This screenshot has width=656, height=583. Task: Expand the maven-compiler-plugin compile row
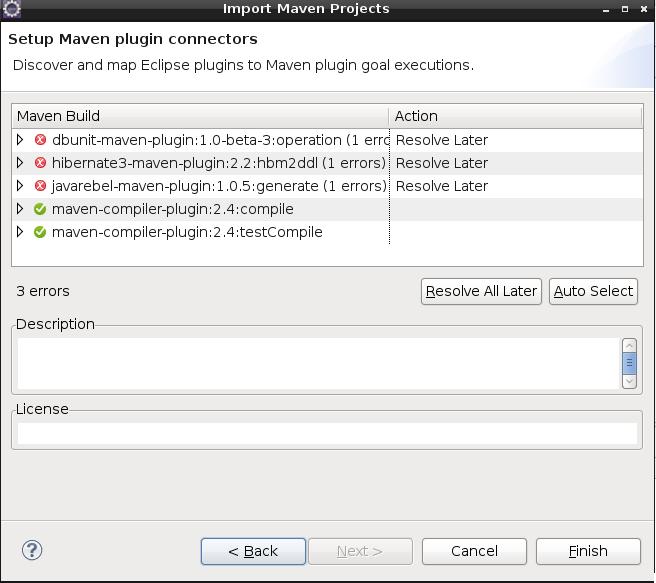coord(21,209)
